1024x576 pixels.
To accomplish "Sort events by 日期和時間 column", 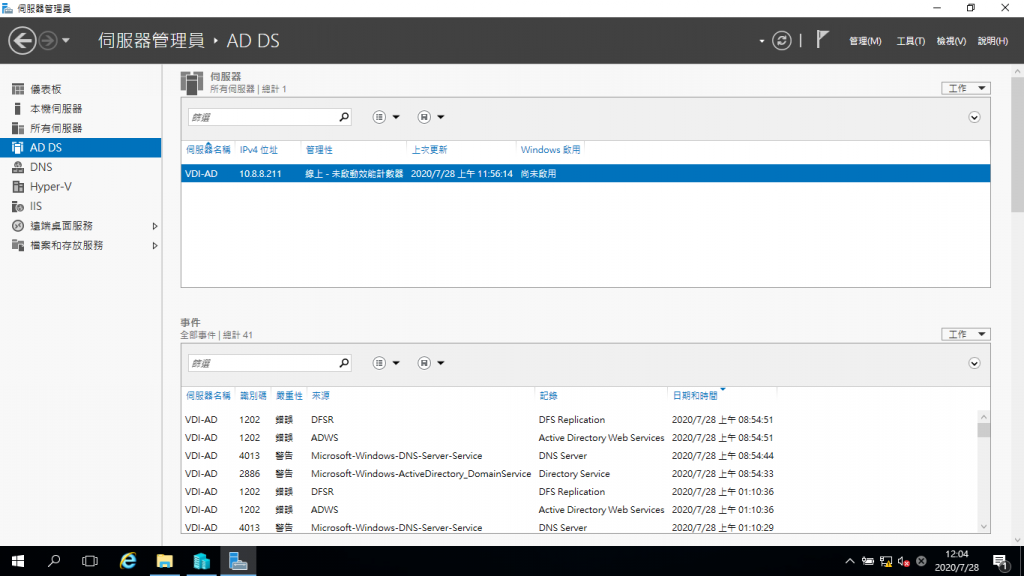I will (695, 396).
